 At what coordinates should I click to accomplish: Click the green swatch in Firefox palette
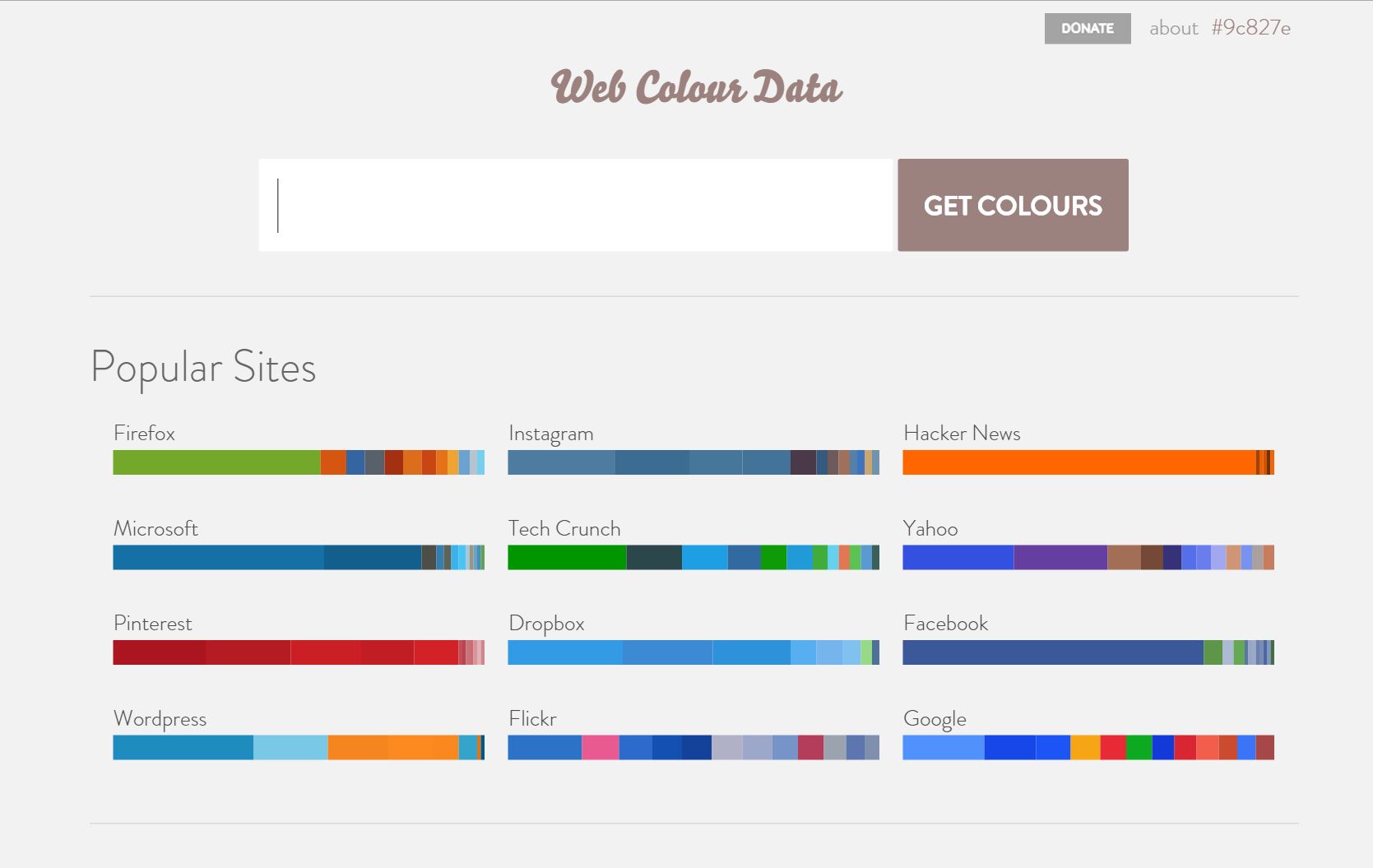(x=216, y=462)
